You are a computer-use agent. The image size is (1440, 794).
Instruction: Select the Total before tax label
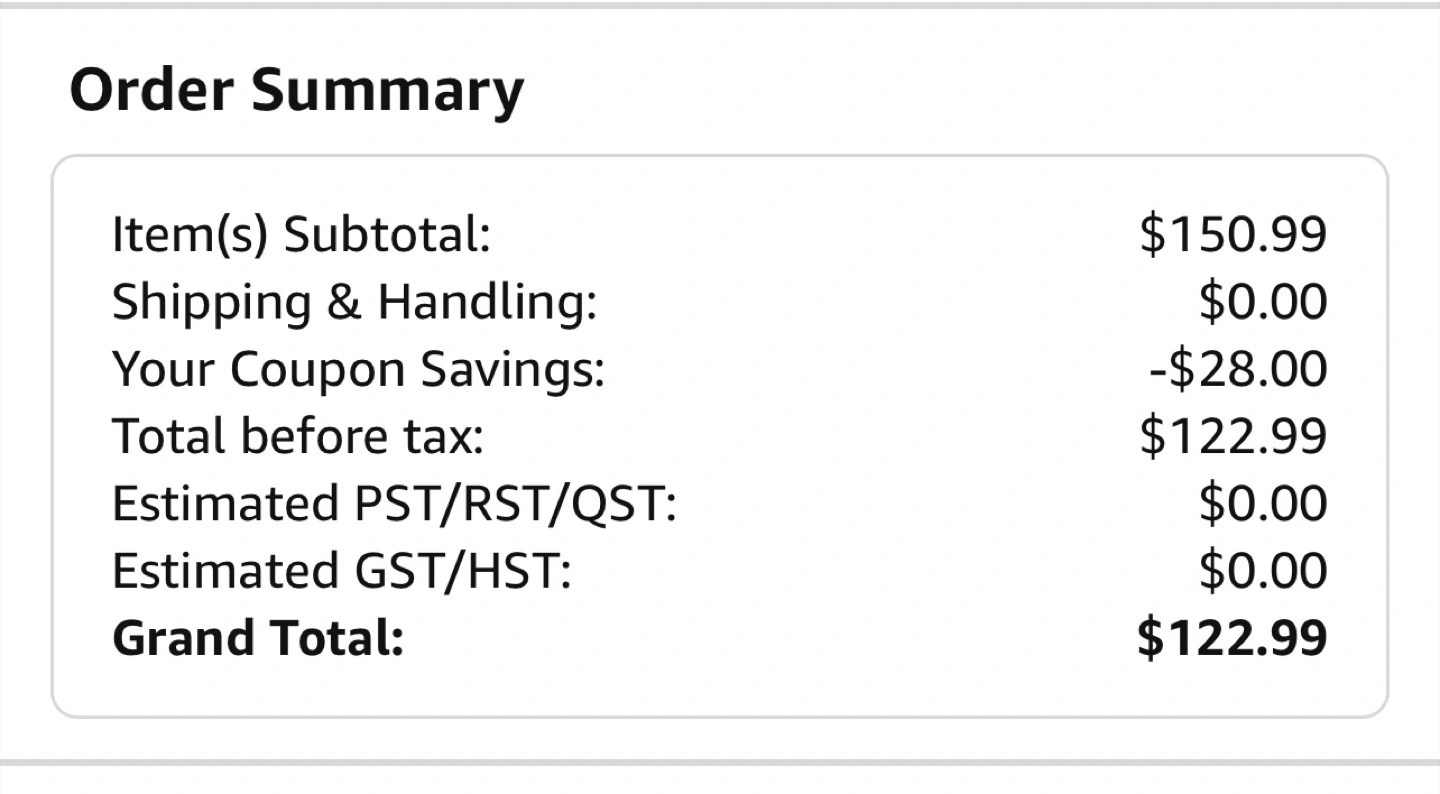coord(297,436)
